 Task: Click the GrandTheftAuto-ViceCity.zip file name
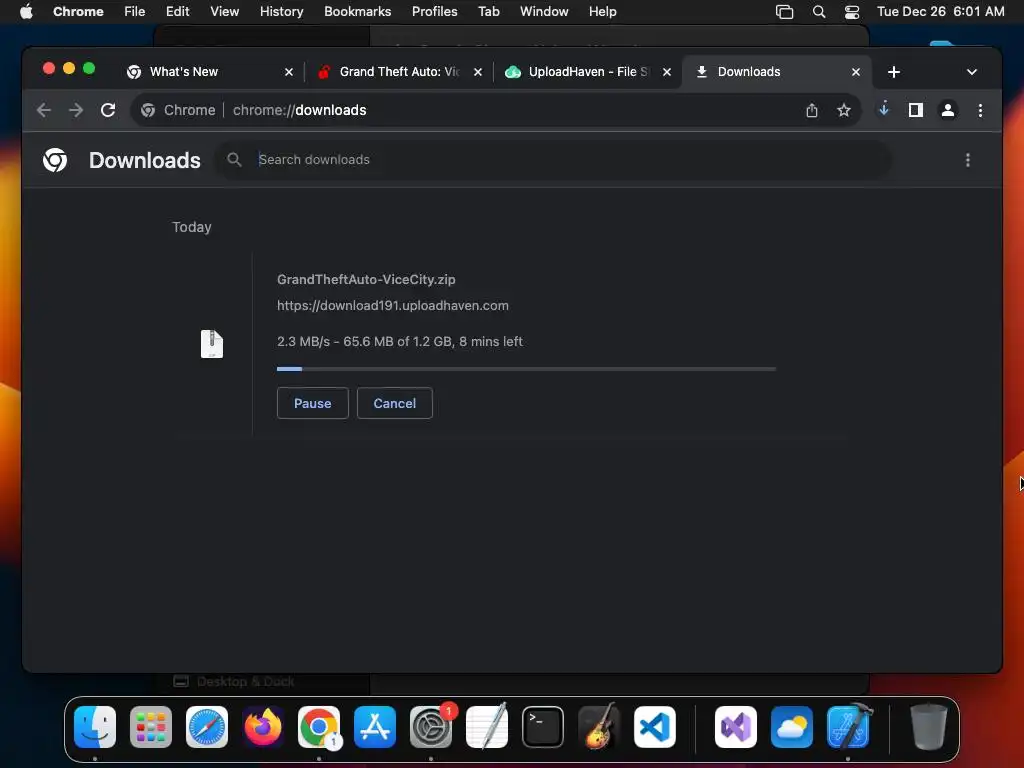pos(366,279)
